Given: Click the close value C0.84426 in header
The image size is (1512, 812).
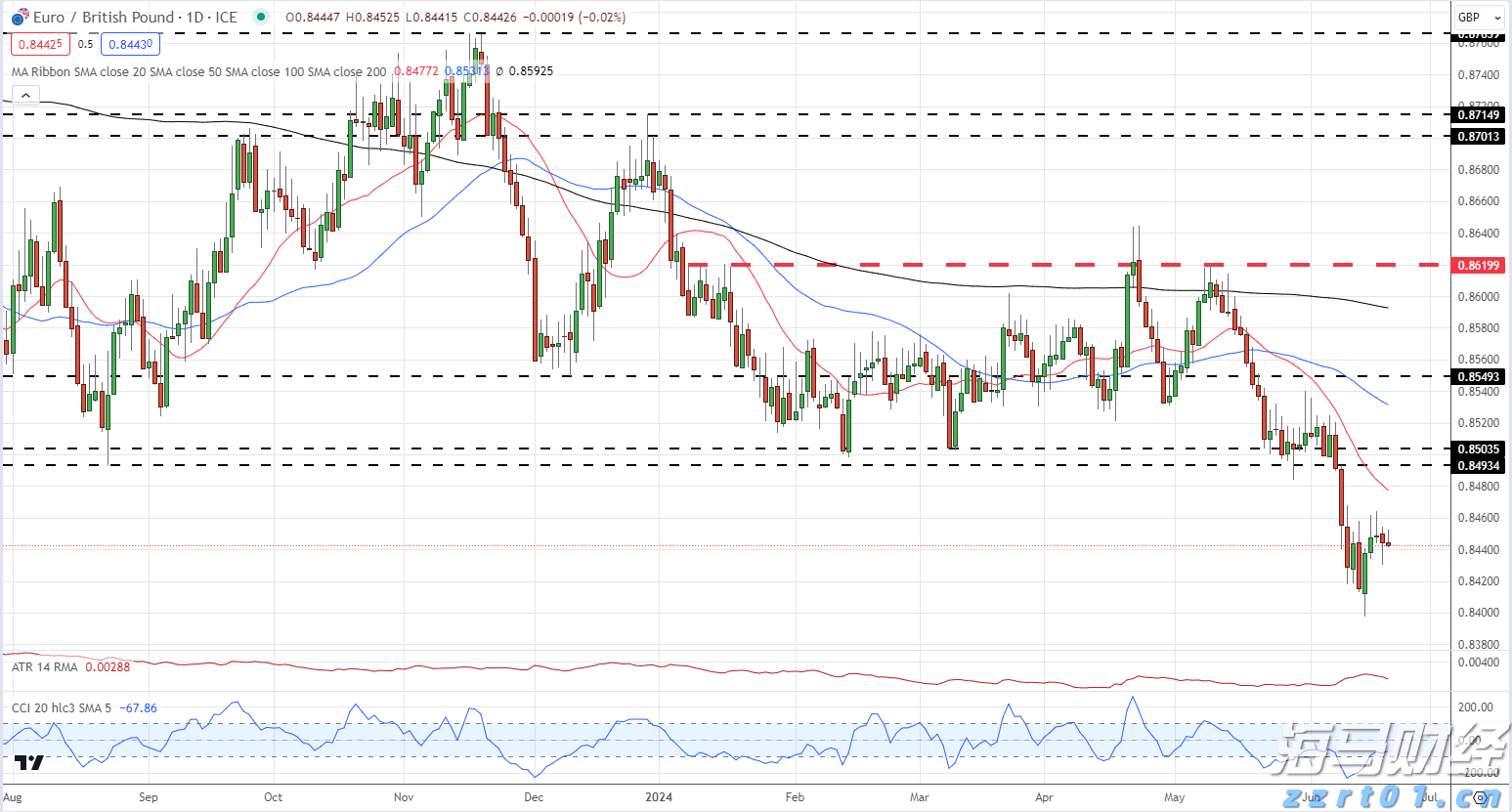Looking at the screenshot, I should click(x=490, y=17).
